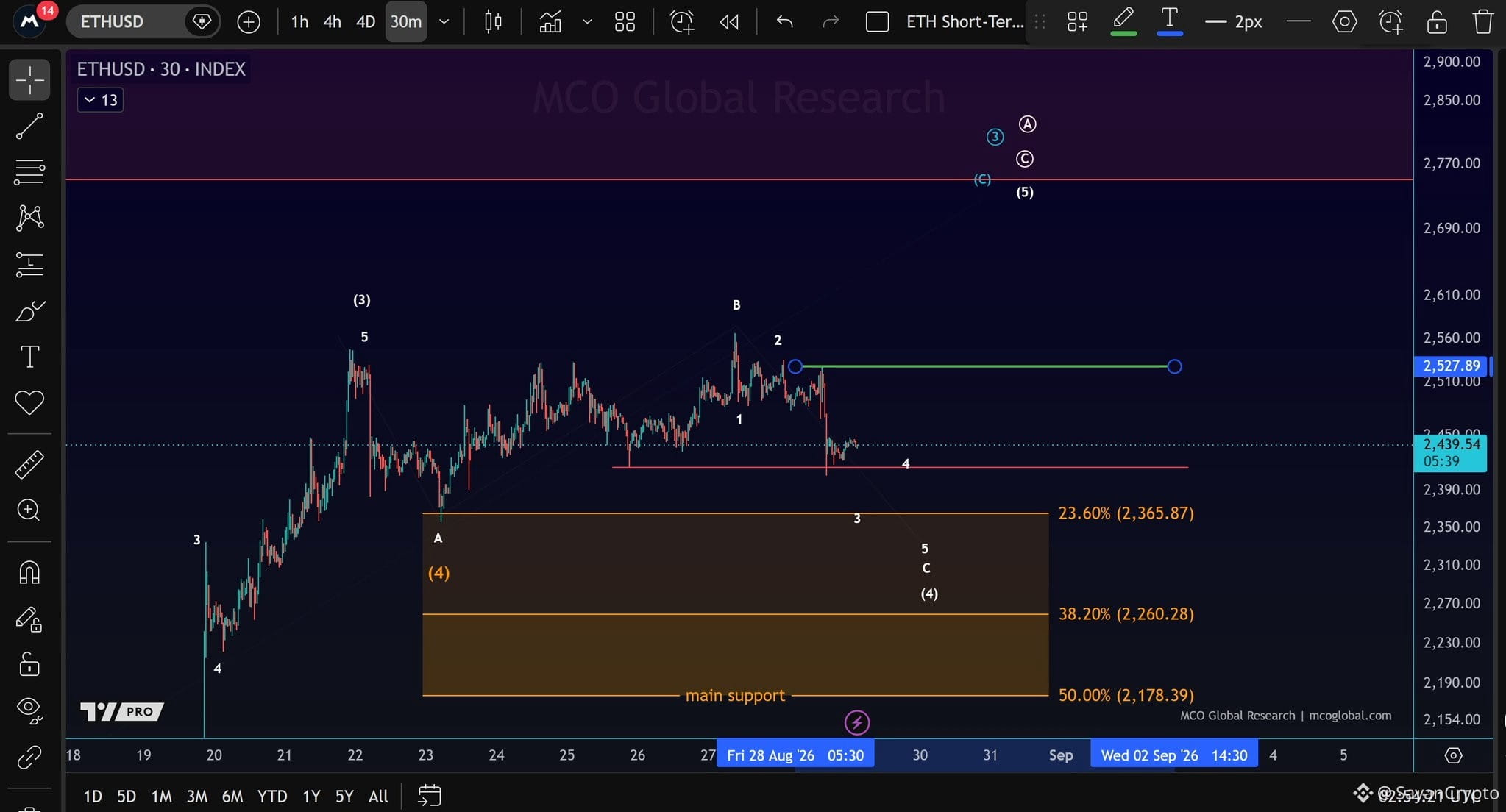Open the Fibonacci retracement tools
Screen dimensions: 1506x812
click(29, 171)
